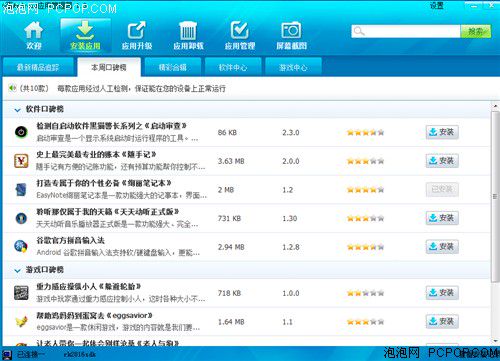
Task: Click the 谷歌拼音输入法 app icon
Action: (x=21, y=247)
